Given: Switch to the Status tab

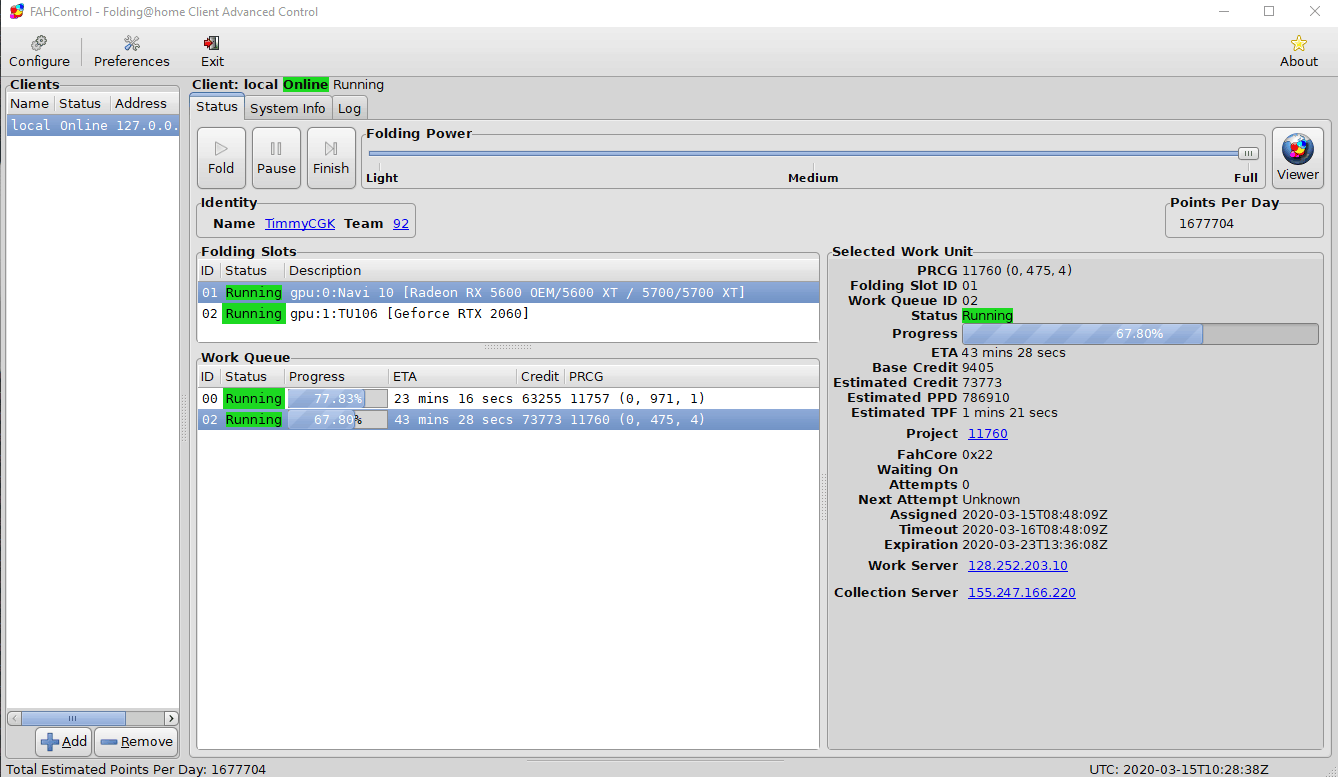Looking at the screenshot, I should pyautogui.click(x=217, y=107).
